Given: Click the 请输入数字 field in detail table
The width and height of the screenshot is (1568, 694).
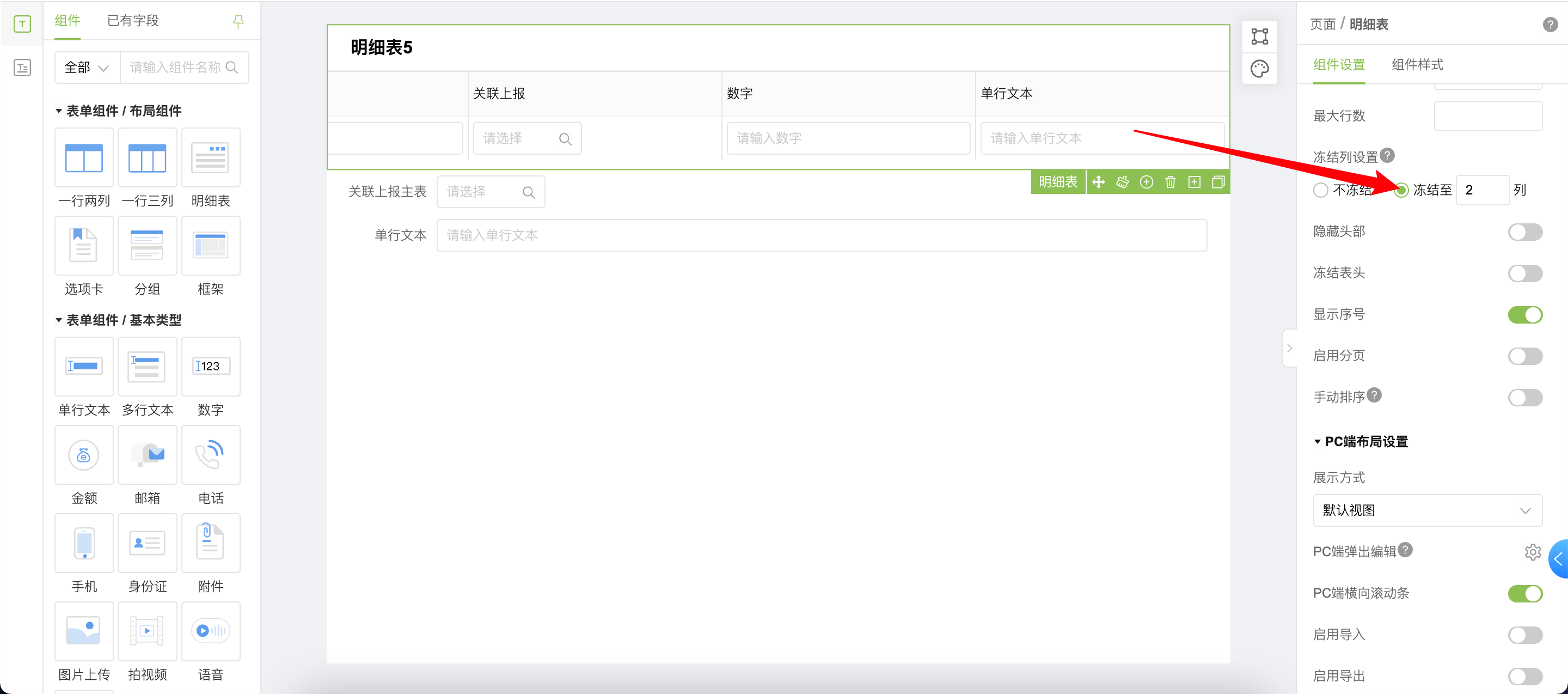Looking at the screenshot, I should point(848,138).
